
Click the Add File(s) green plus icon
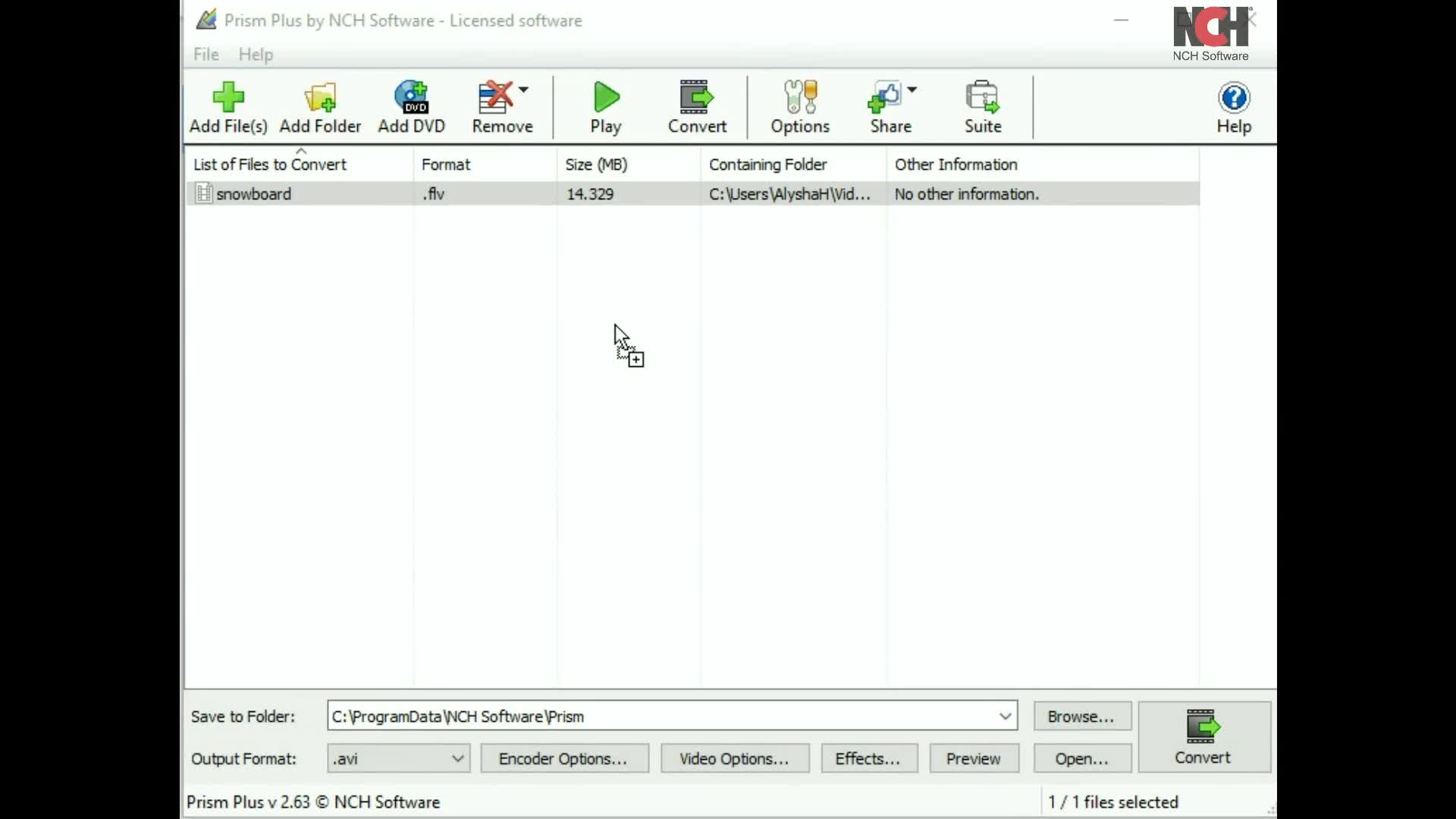[228, 98]
